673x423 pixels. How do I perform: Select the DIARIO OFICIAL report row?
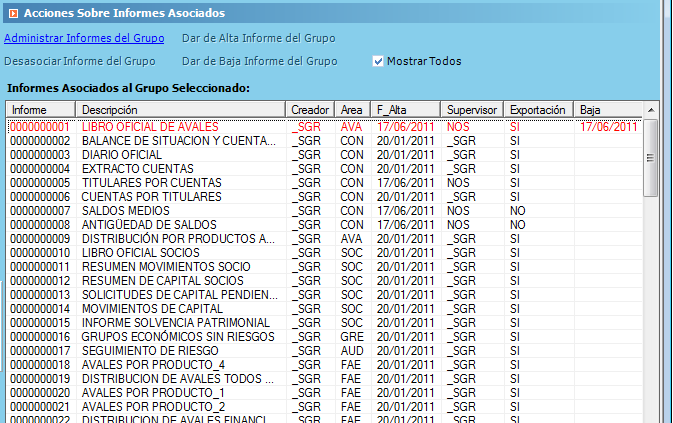tap(324, 155)
